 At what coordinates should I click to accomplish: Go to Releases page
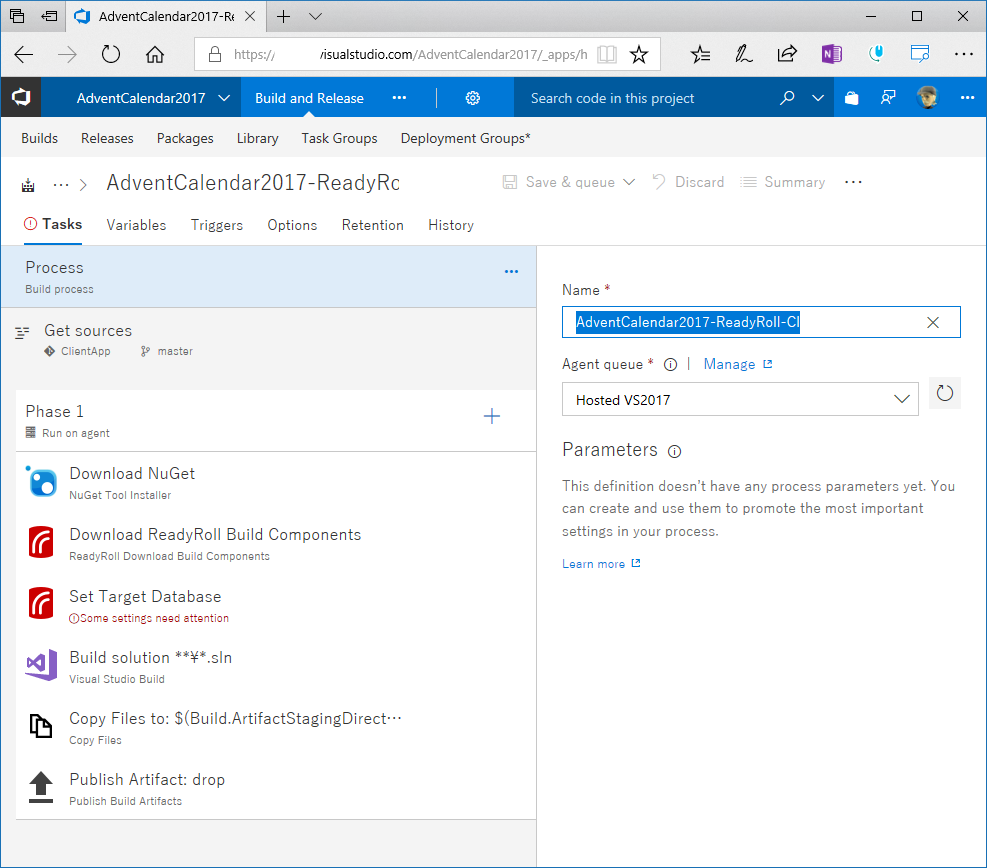(x=107, y=138)
